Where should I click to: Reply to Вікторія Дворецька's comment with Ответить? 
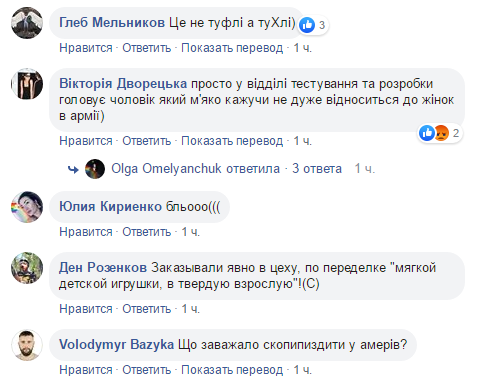pos(147,141)
